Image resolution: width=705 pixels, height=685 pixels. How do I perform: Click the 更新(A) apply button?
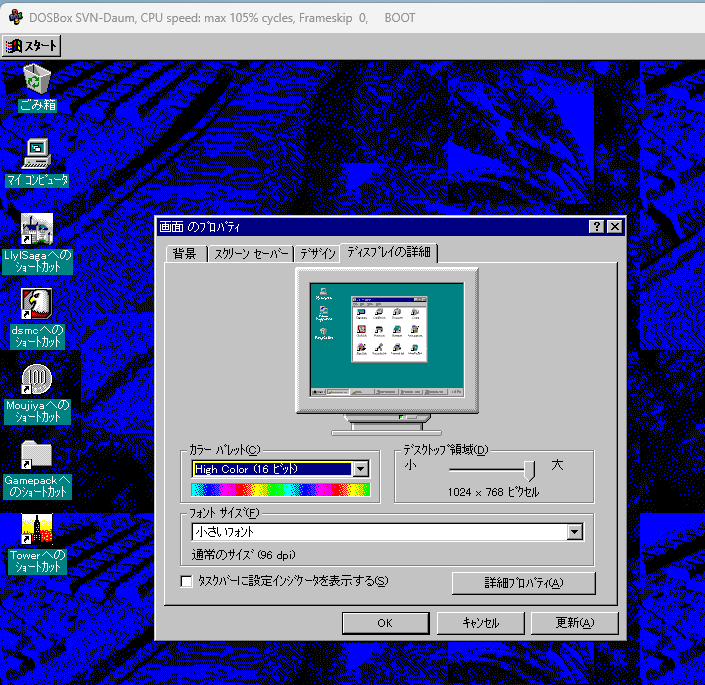pos(575,623)
